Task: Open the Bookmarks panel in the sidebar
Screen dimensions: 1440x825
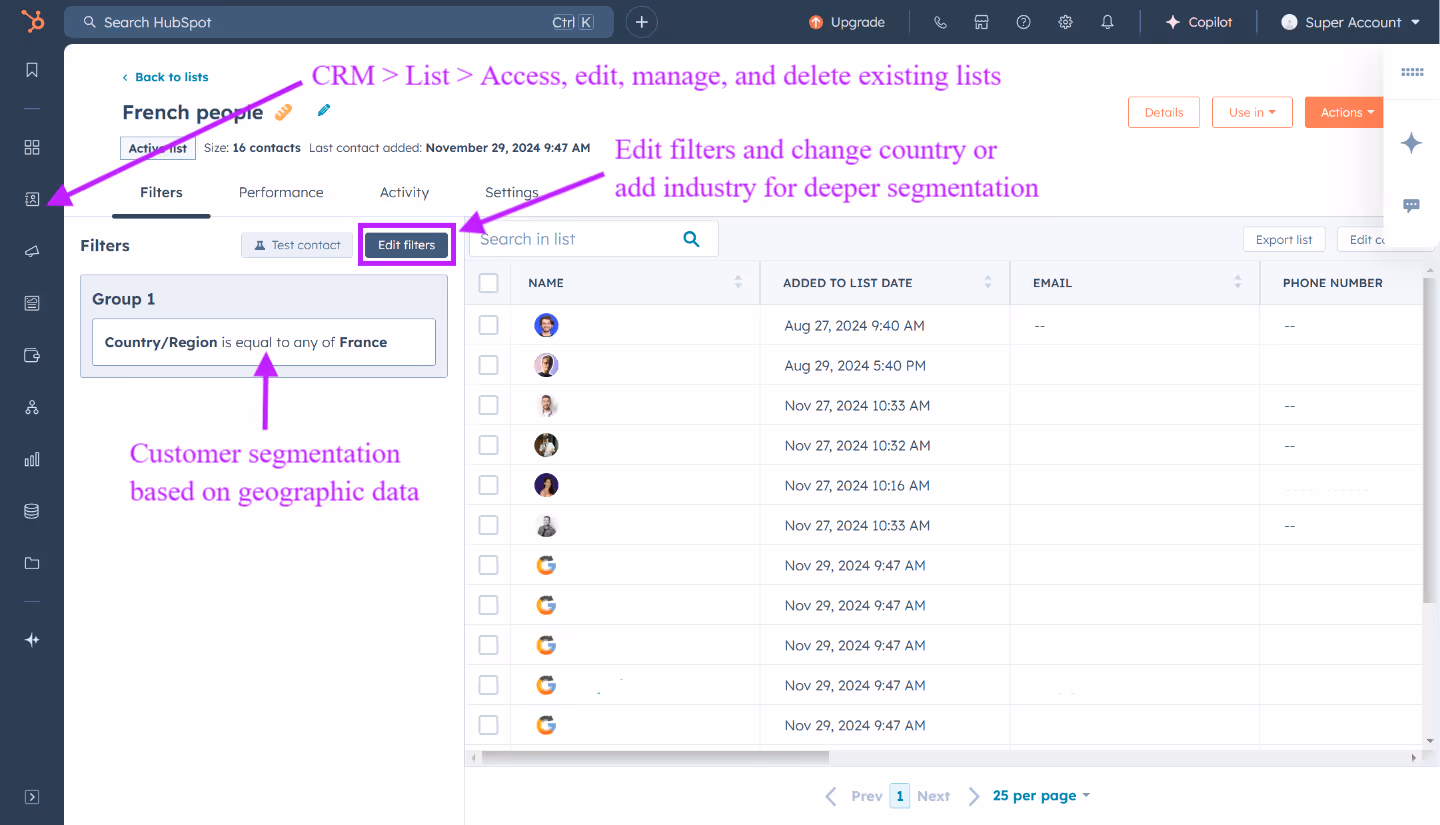Action: click(31, 70)
